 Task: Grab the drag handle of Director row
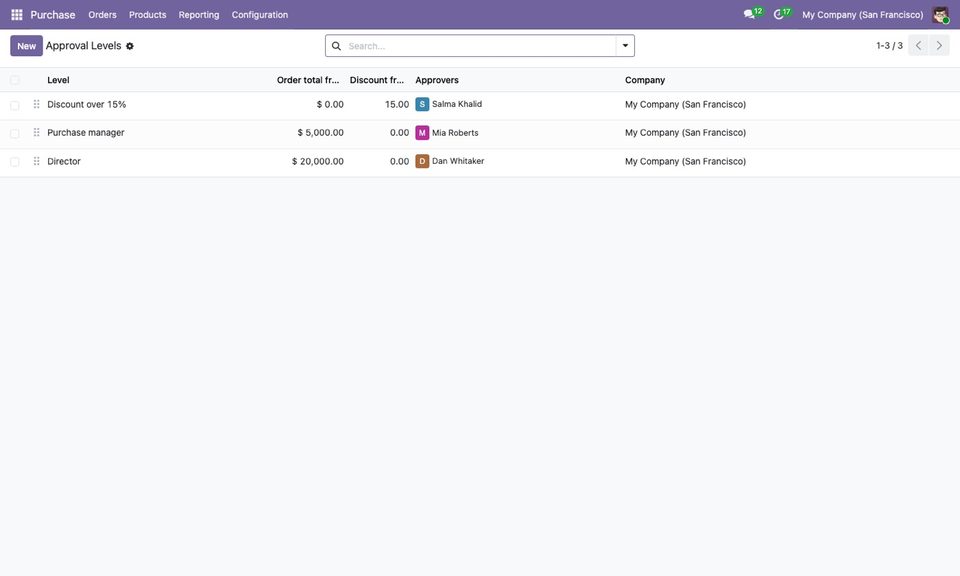coord(37,162)
